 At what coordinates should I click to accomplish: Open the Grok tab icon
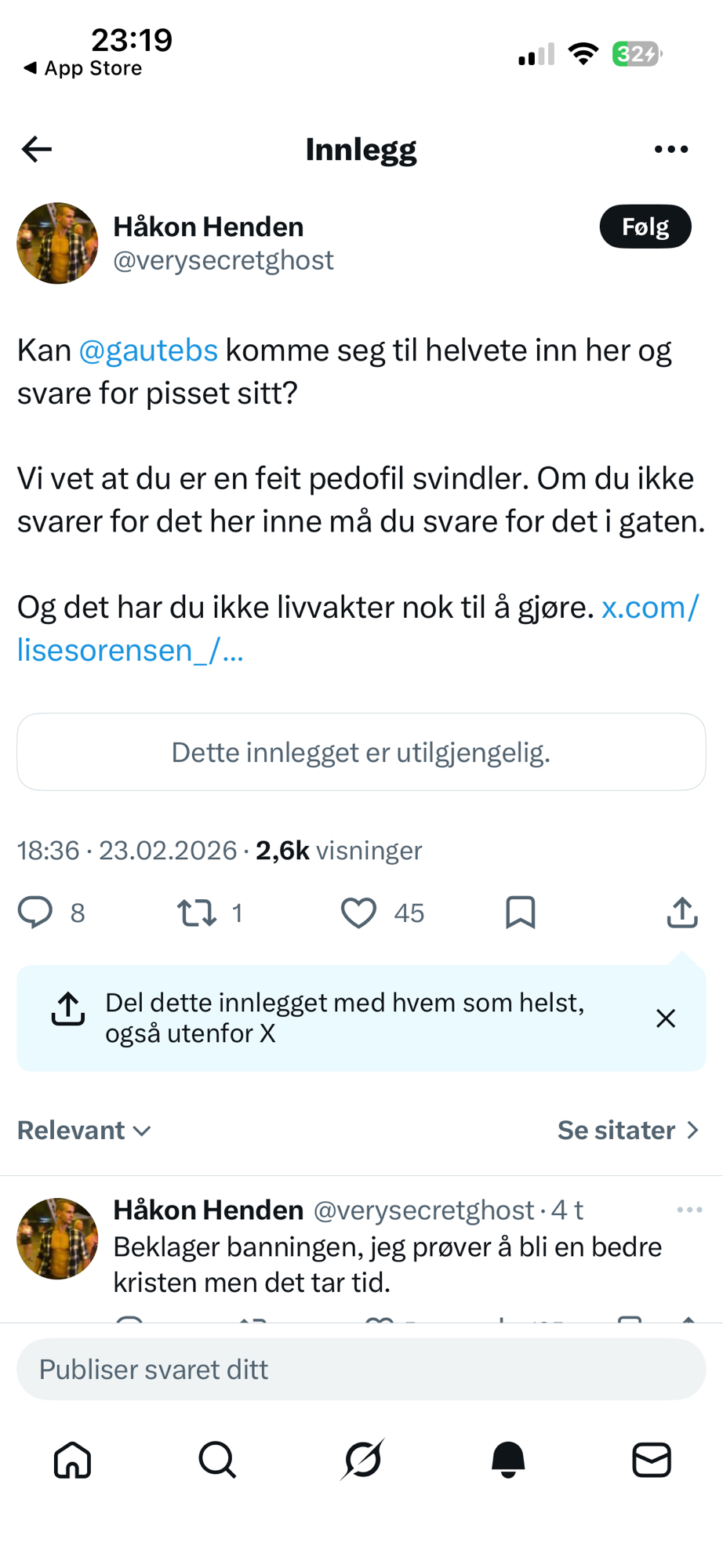363,1460
